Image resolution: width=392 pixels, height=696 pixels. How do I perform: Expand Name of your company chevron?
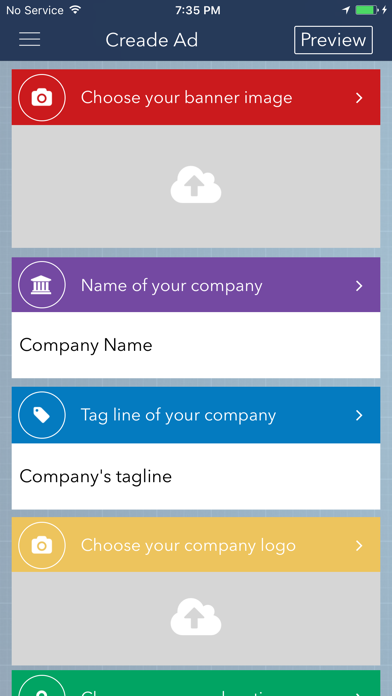click(359, 286)
